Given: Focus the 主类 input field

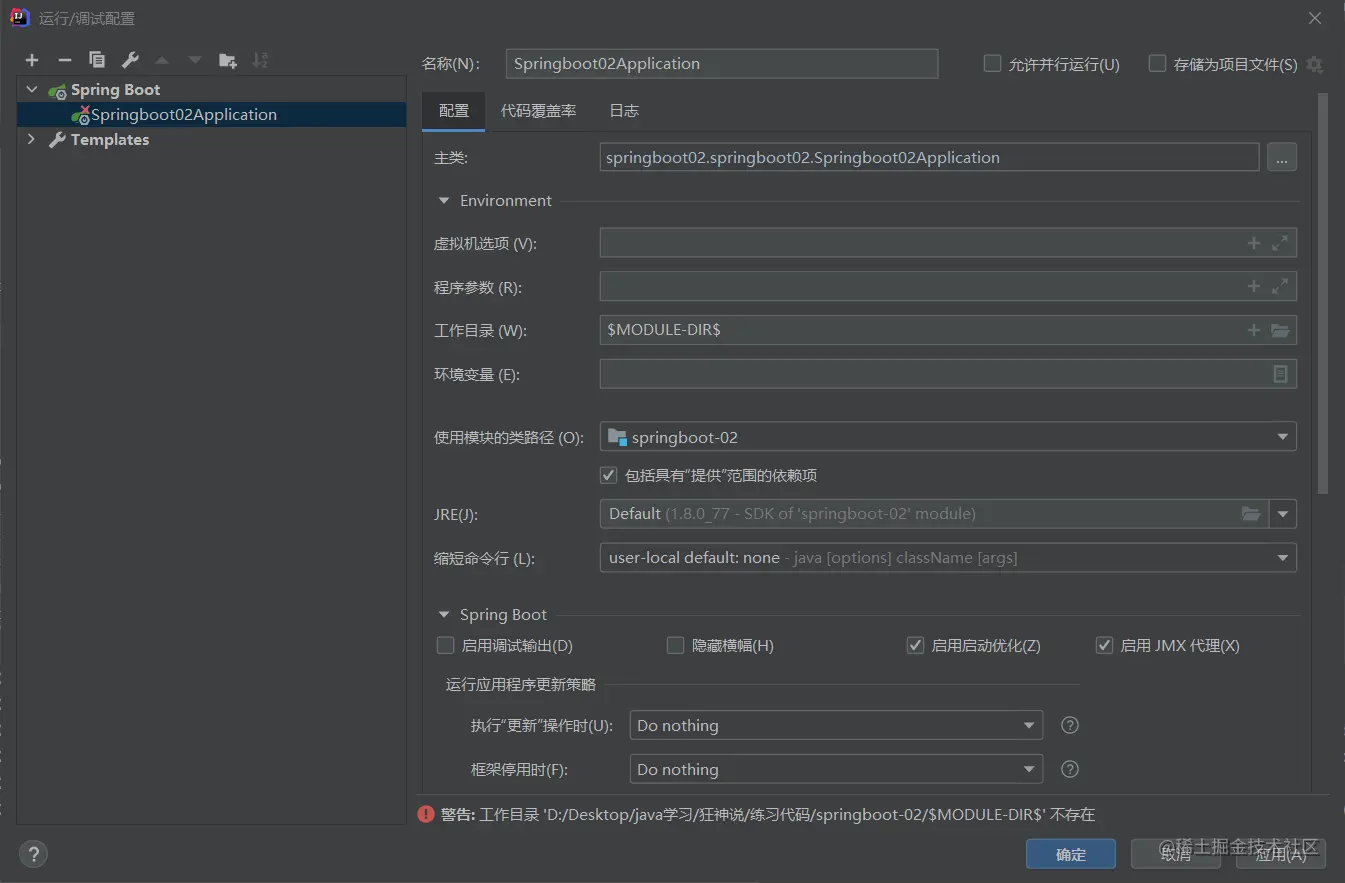Looking at the screenshot, I should coord(929,157).
